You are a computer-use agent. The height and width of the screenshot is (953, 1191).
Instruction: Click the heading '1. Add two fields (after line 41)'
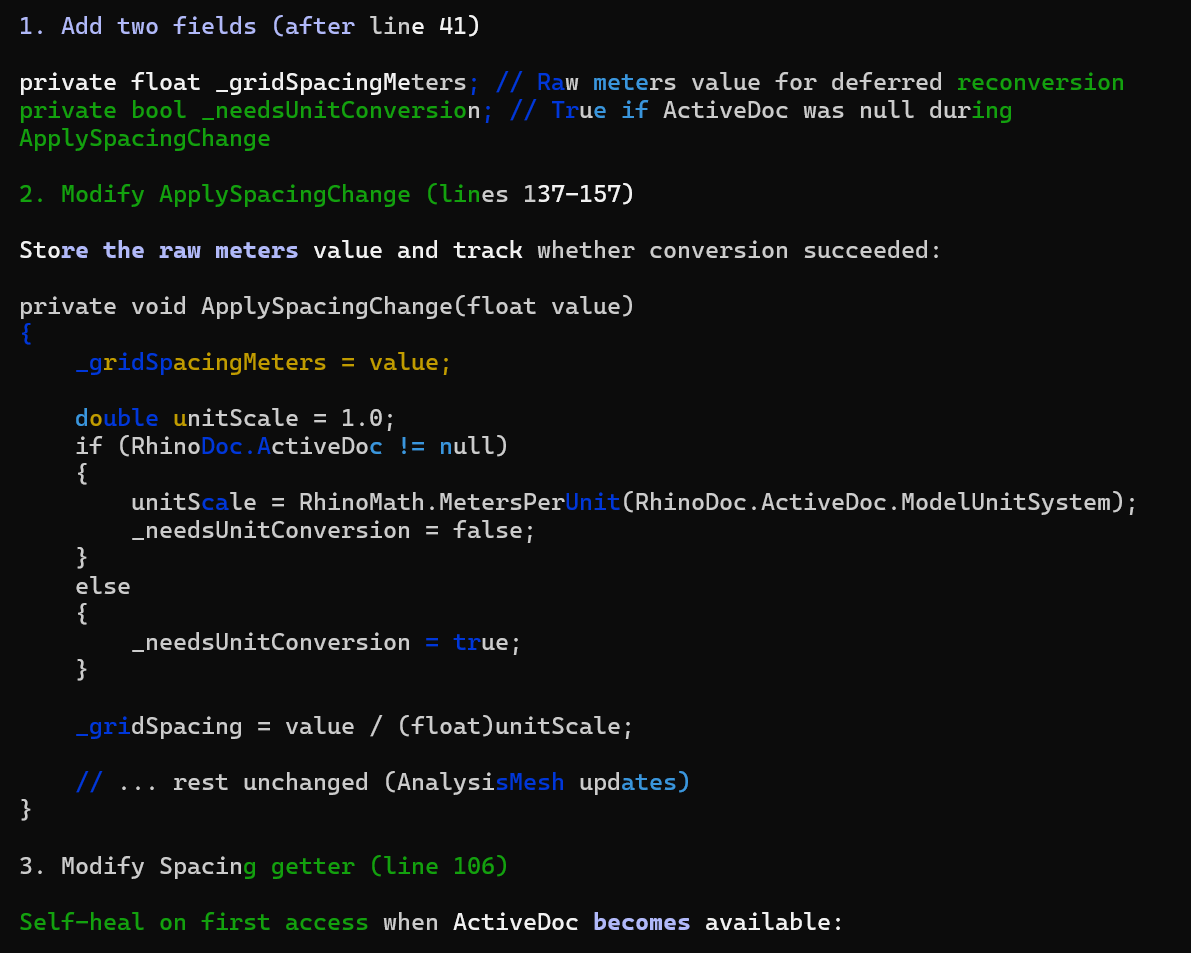(249, 26)
